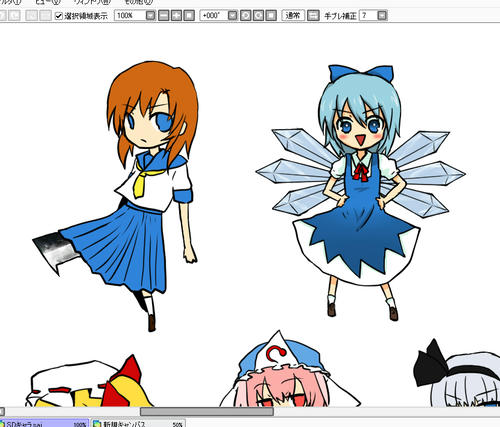Expand the 手ブレ補正 stabilizer dropdown
This screenshot has width=500, height=427.
pyautogui.click(x=382, y=15)
